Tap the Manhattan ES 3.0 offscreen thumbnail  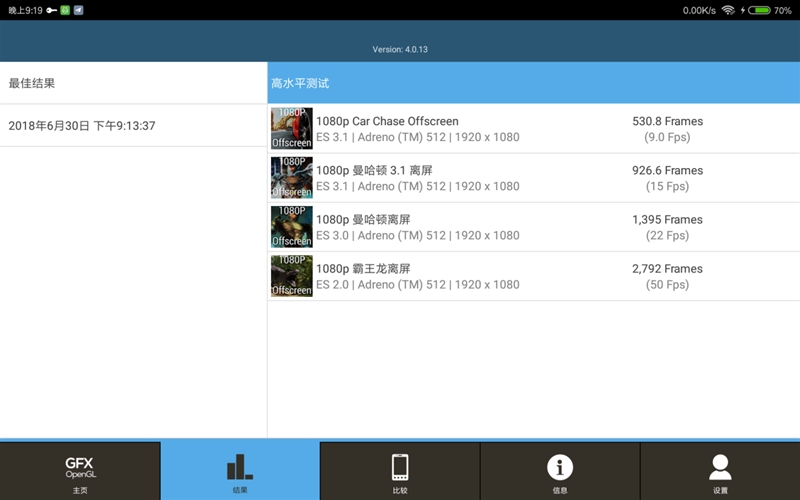pyautogui.click(x=291, y=227)
